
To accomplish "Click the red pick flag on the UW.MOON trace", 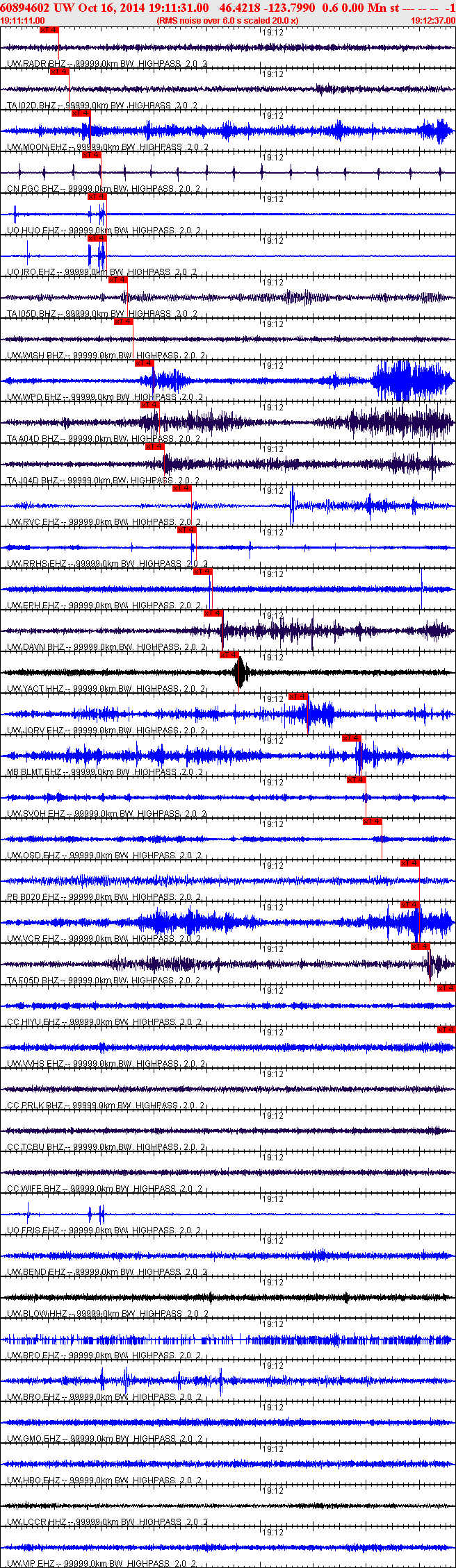I will click(81, 113).
